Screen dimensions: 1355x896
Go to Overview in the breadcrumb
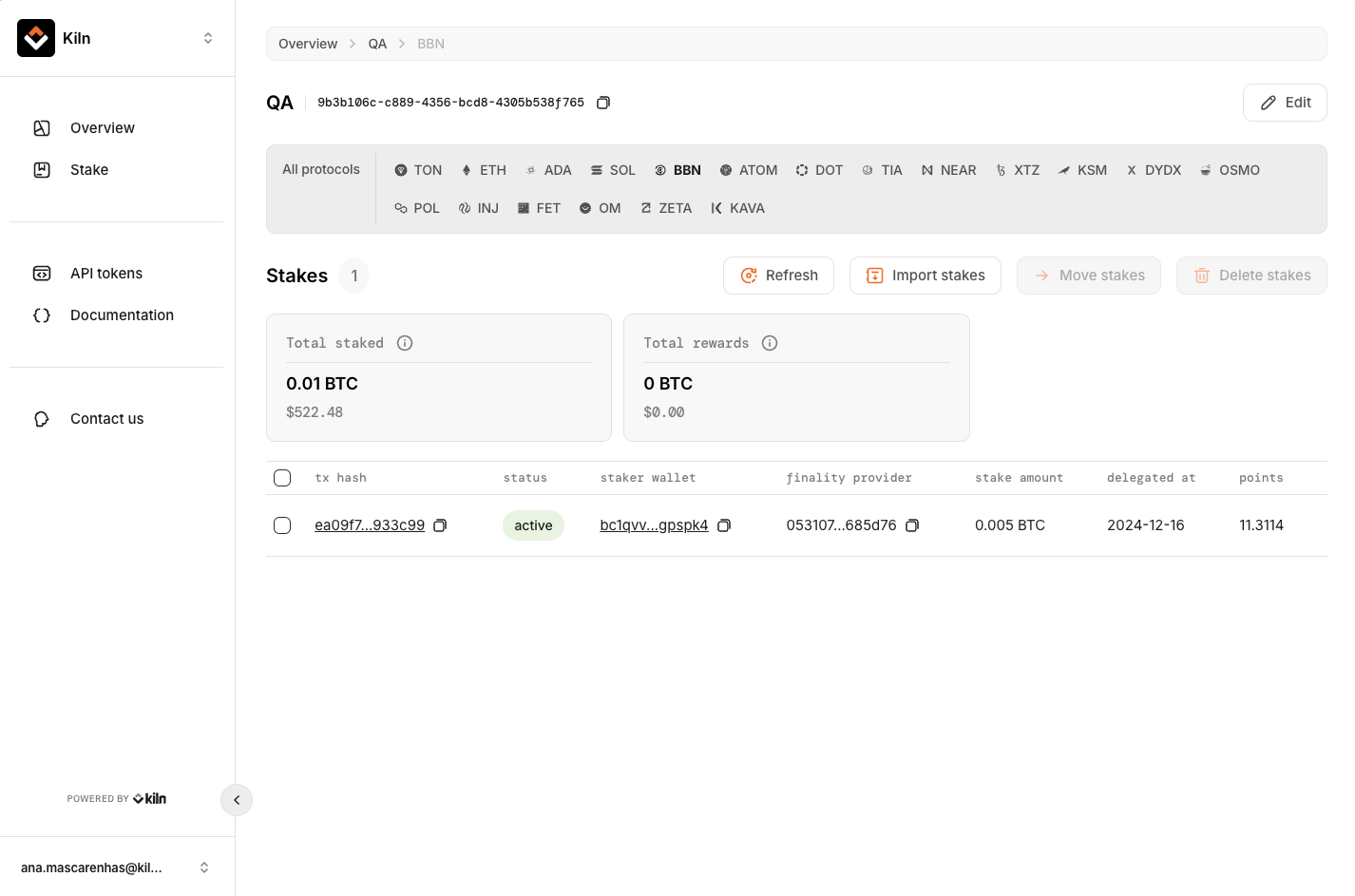tap(308, 44)
